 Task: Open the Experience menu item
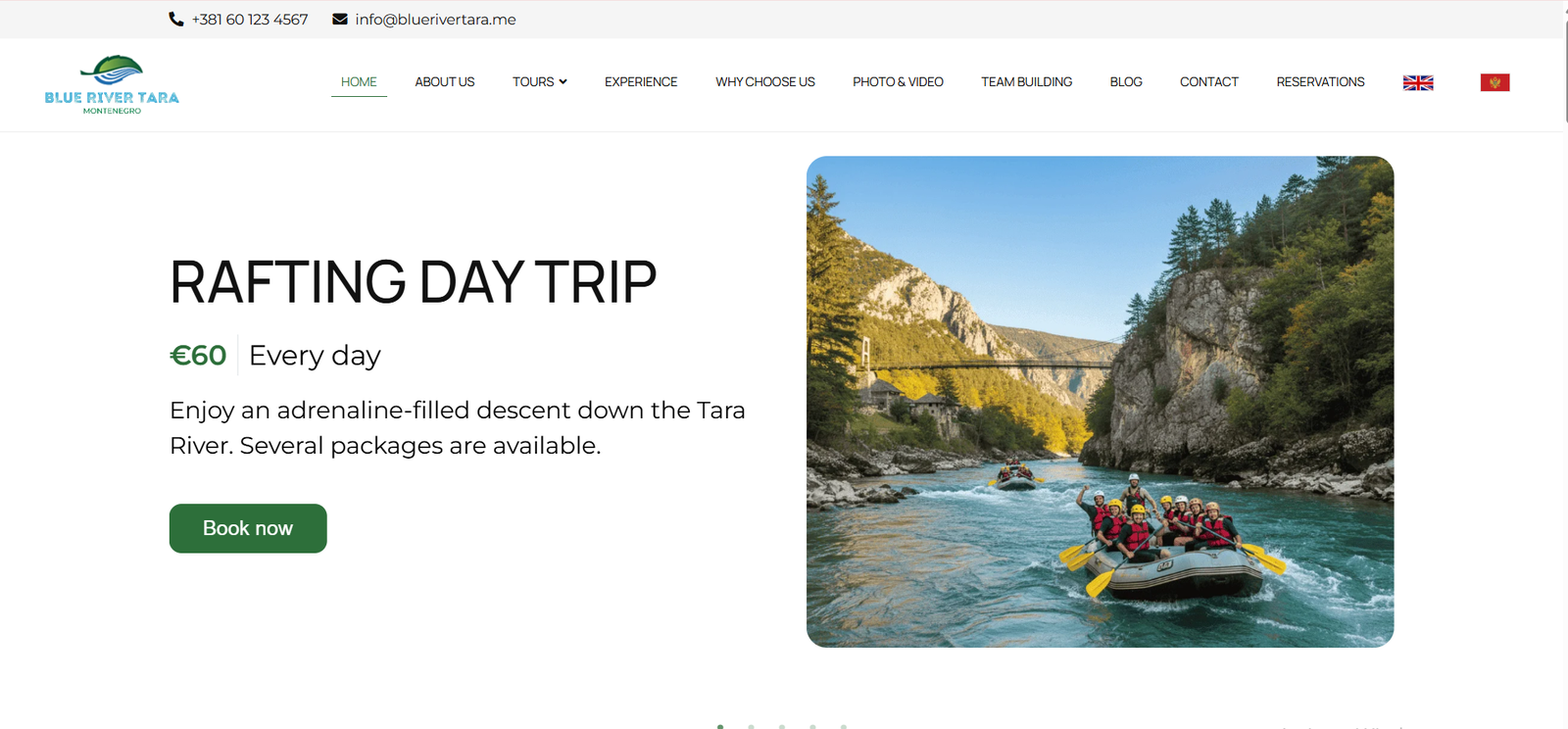tap(641, 82)
